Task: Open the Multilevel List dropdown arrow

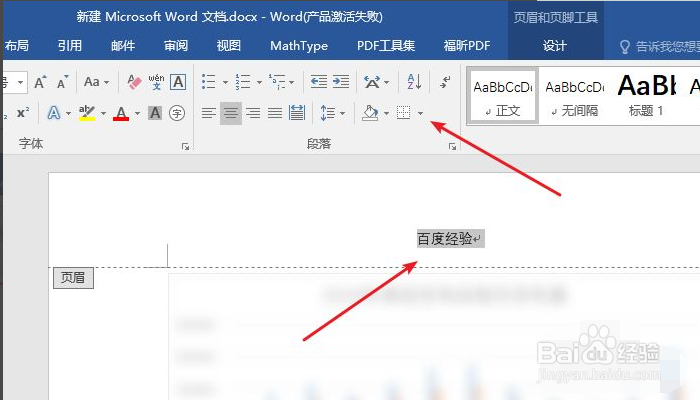Action: (x=292, y=83)
